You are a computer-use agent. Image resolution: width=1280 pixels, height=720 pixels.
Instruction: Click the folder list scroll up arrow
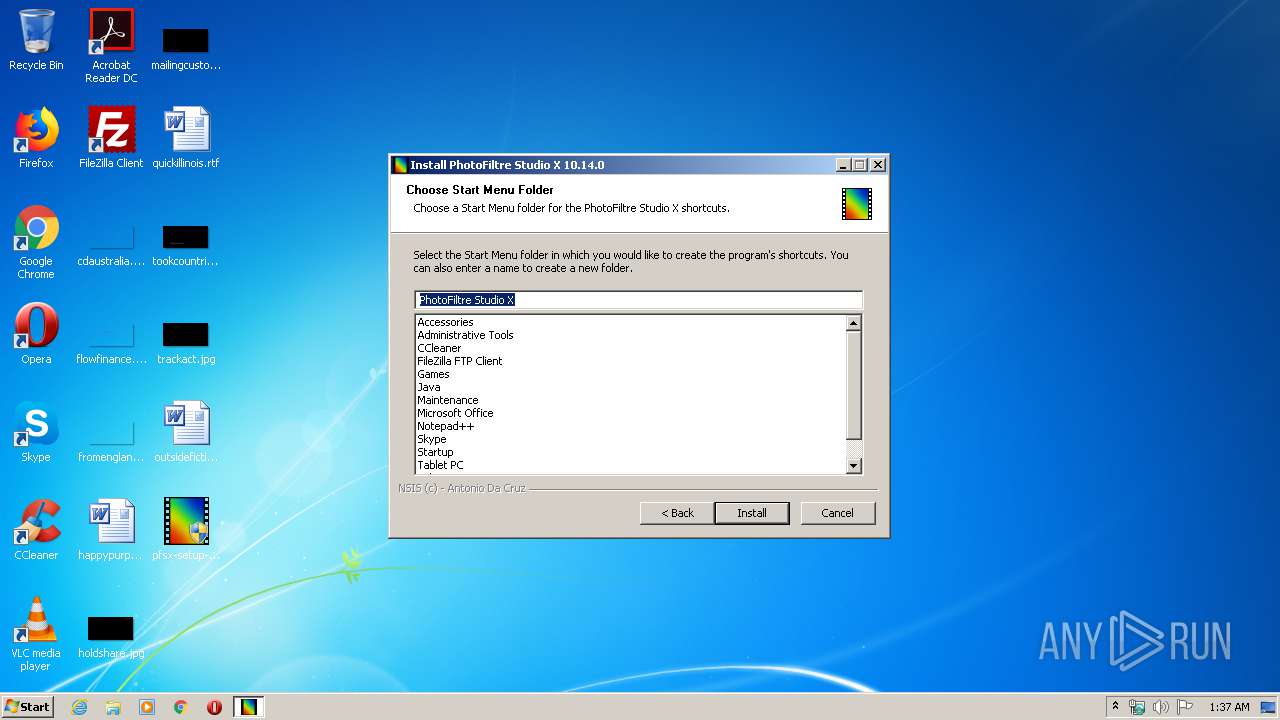coord(853,323)
